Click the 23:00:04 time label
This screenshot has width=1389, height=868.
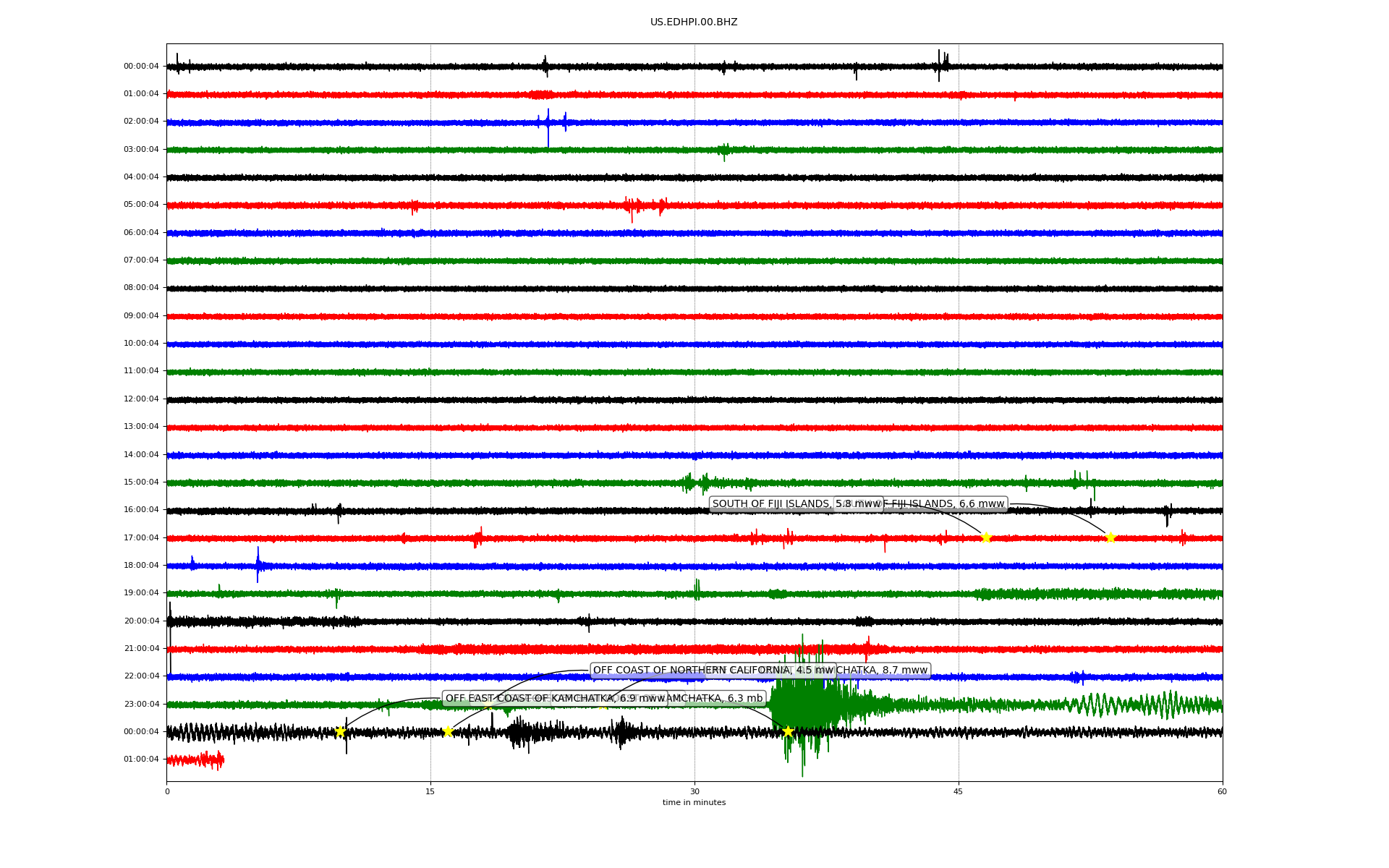coord(141,705)
